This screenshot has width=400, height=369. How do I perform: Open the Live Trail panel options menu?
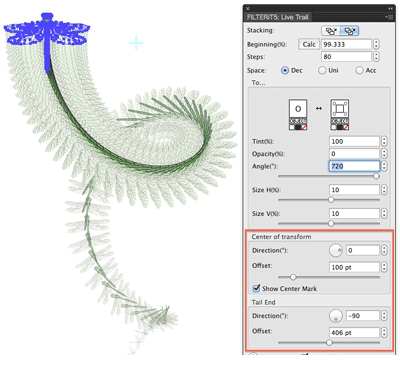pyautogui.click(x=389, y=17)
